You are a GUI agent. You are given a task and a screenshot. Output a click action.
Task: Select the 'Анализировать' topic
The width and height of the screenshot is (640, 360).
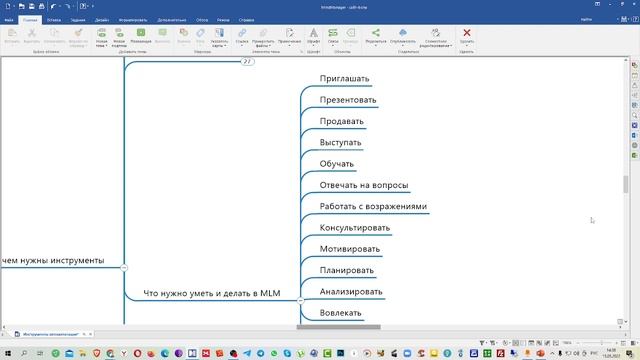pos(351,291)
